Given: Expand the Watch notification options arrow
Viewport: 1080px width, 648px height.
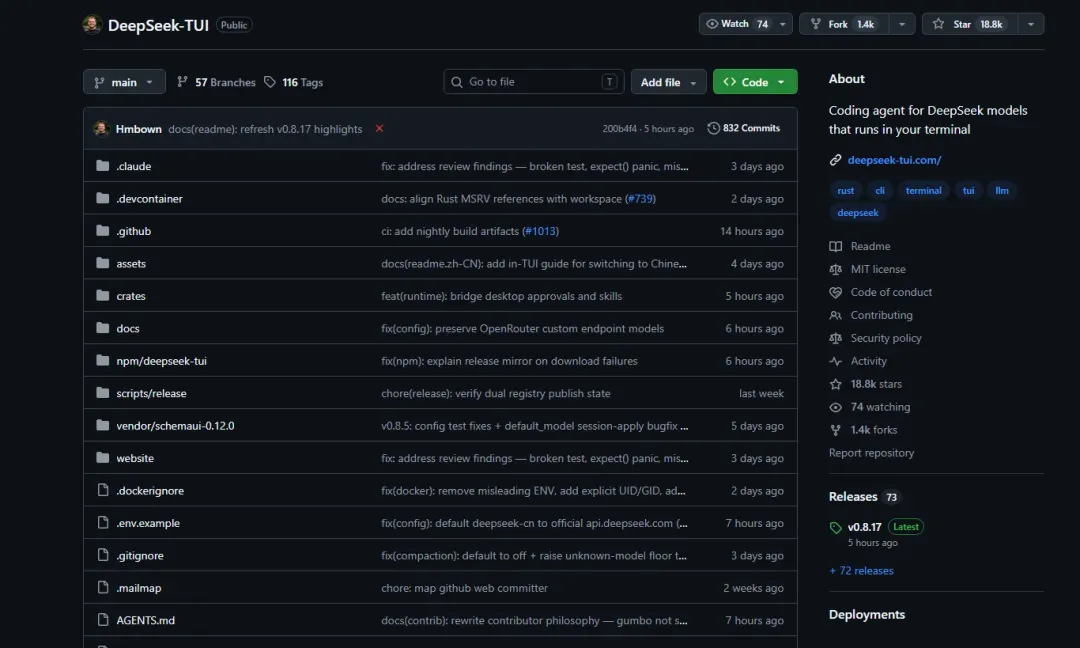Looking at the screenshot, I should [782, 24].
